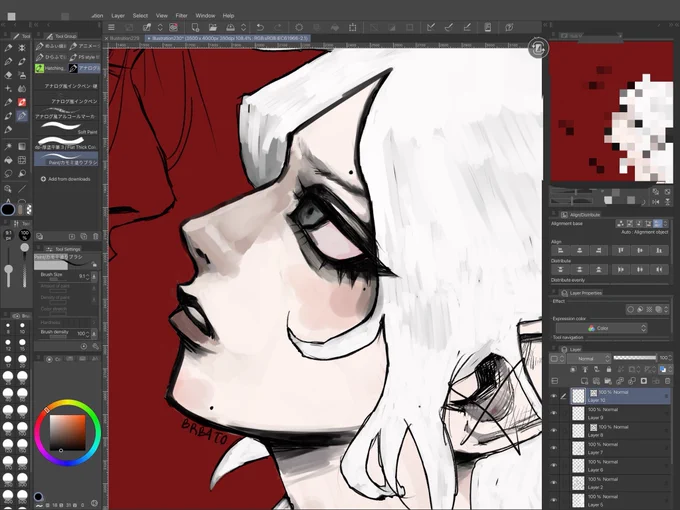The image size is (680, 510).
Task: Open the Window menu
Action: click(205, 16)
